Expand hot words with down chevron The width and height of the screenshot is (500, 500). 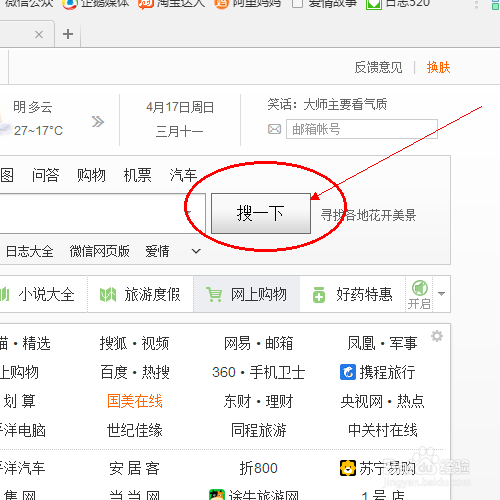point(196,251)
